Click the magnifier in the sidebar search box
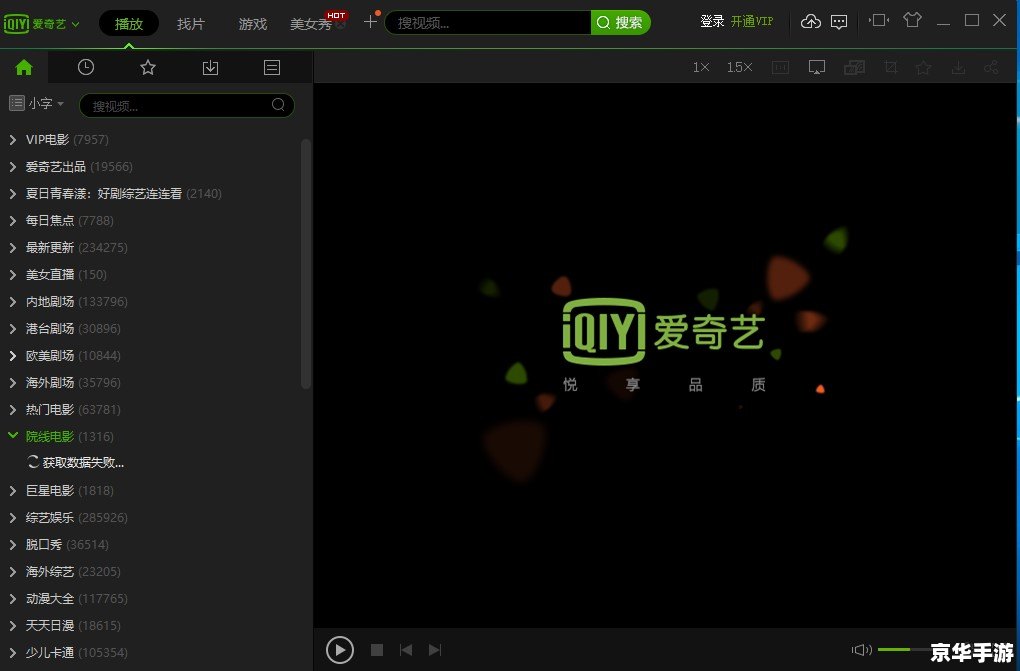Screen dimensions: 1020x671 [278, 105]
